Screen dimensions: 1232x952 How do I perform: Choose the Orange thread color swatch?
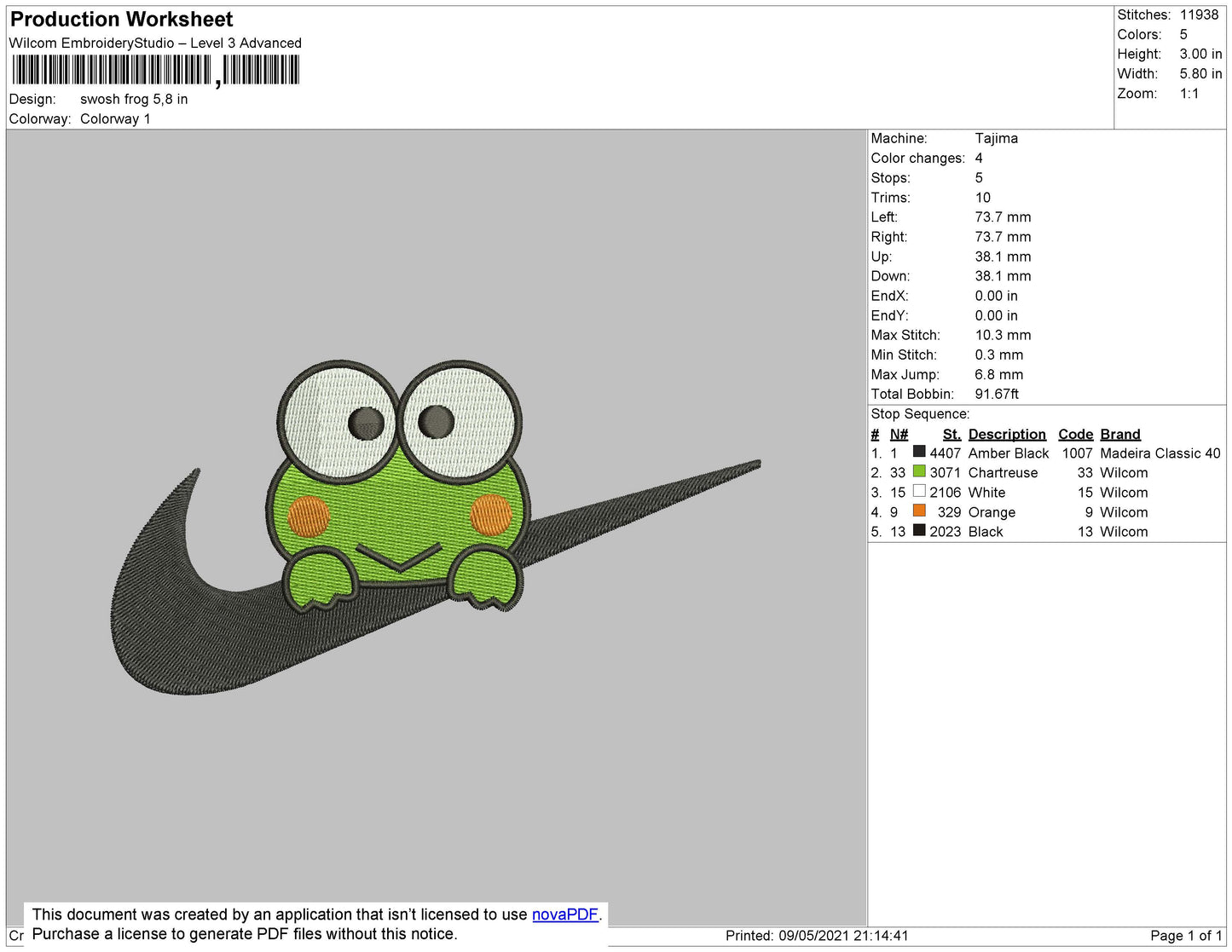pos(919,511)
